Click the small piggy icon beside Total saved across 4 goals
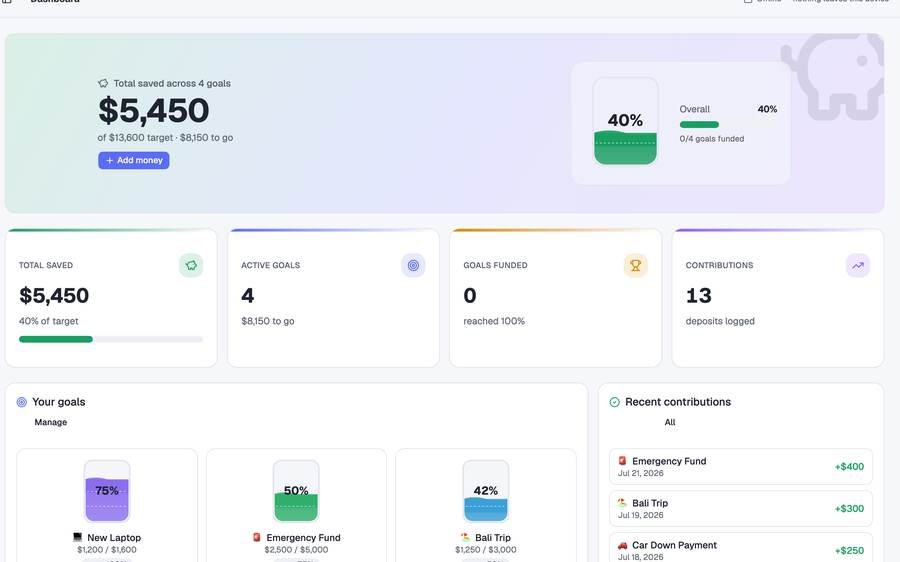This screenshot has height=562, width=900. pyautogui.click(x=103, y=83)
